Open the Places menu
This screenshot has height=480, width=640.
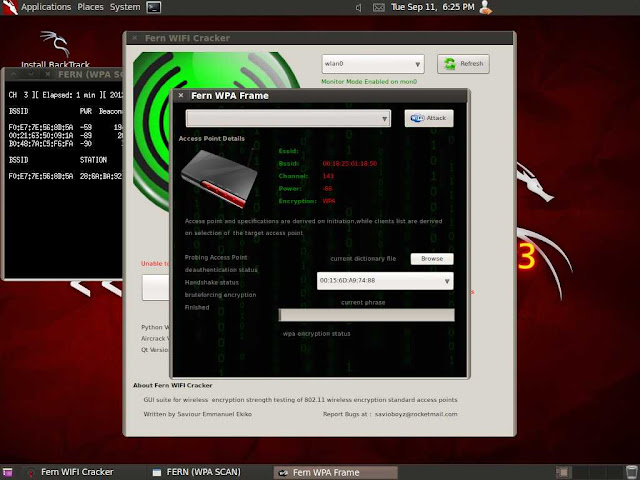[90, 7]
